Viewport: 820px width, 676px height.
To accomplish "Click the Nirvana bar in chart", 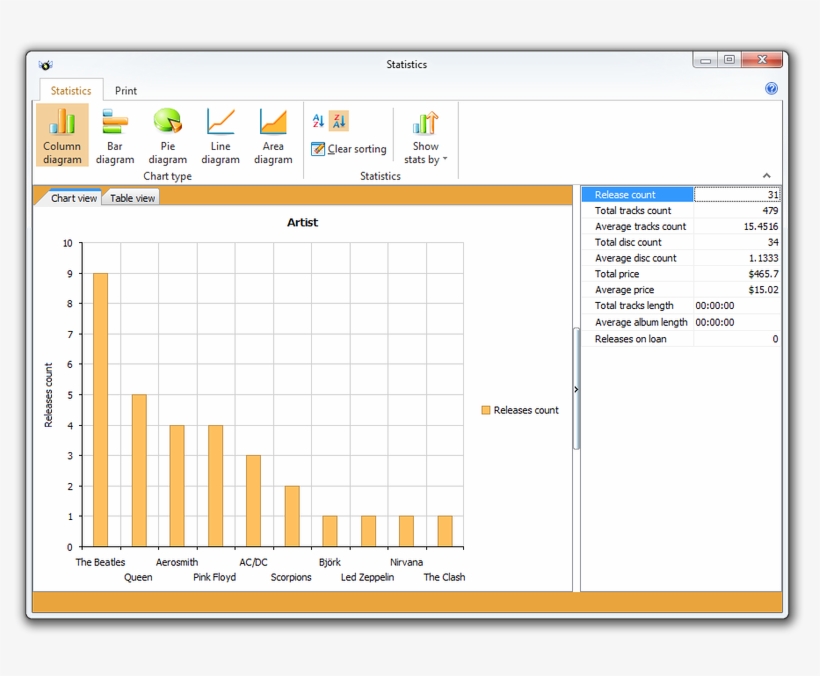I will (x=406, y=531).
